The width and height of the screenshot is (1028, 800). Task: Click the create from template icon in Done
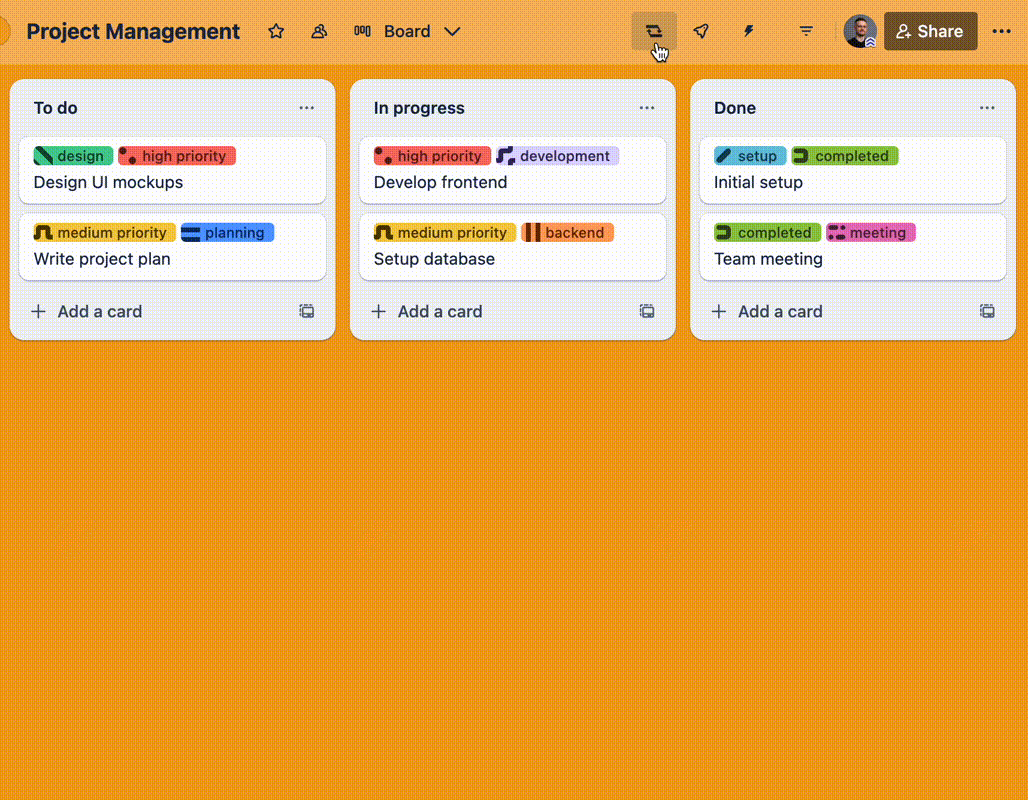pyautogui.click(x=988, y=311)
